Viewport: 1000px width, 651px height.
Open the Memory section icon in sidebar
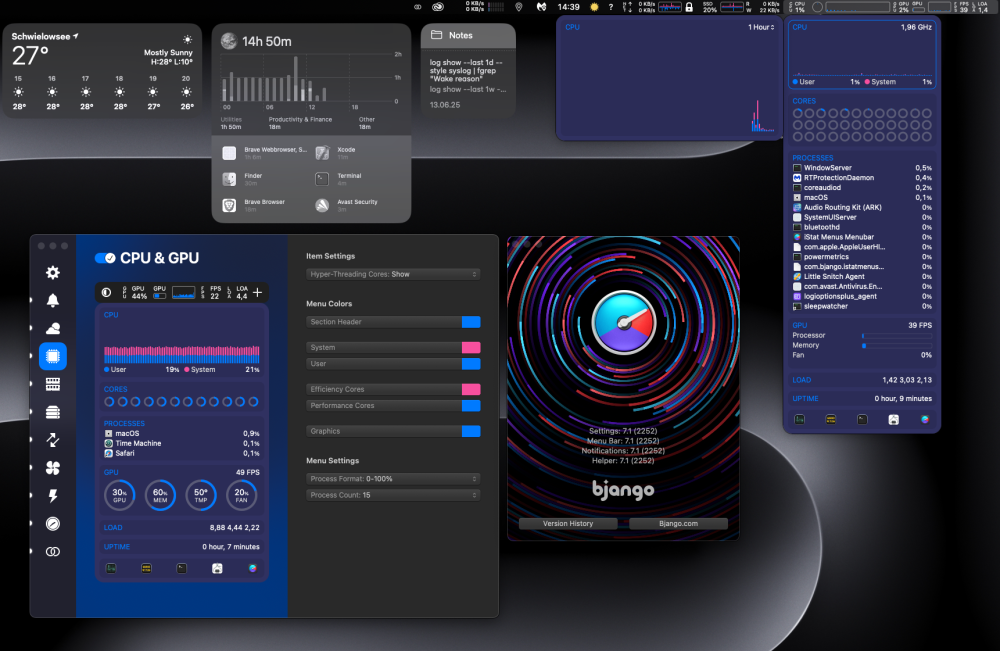[x=53, y=384]
